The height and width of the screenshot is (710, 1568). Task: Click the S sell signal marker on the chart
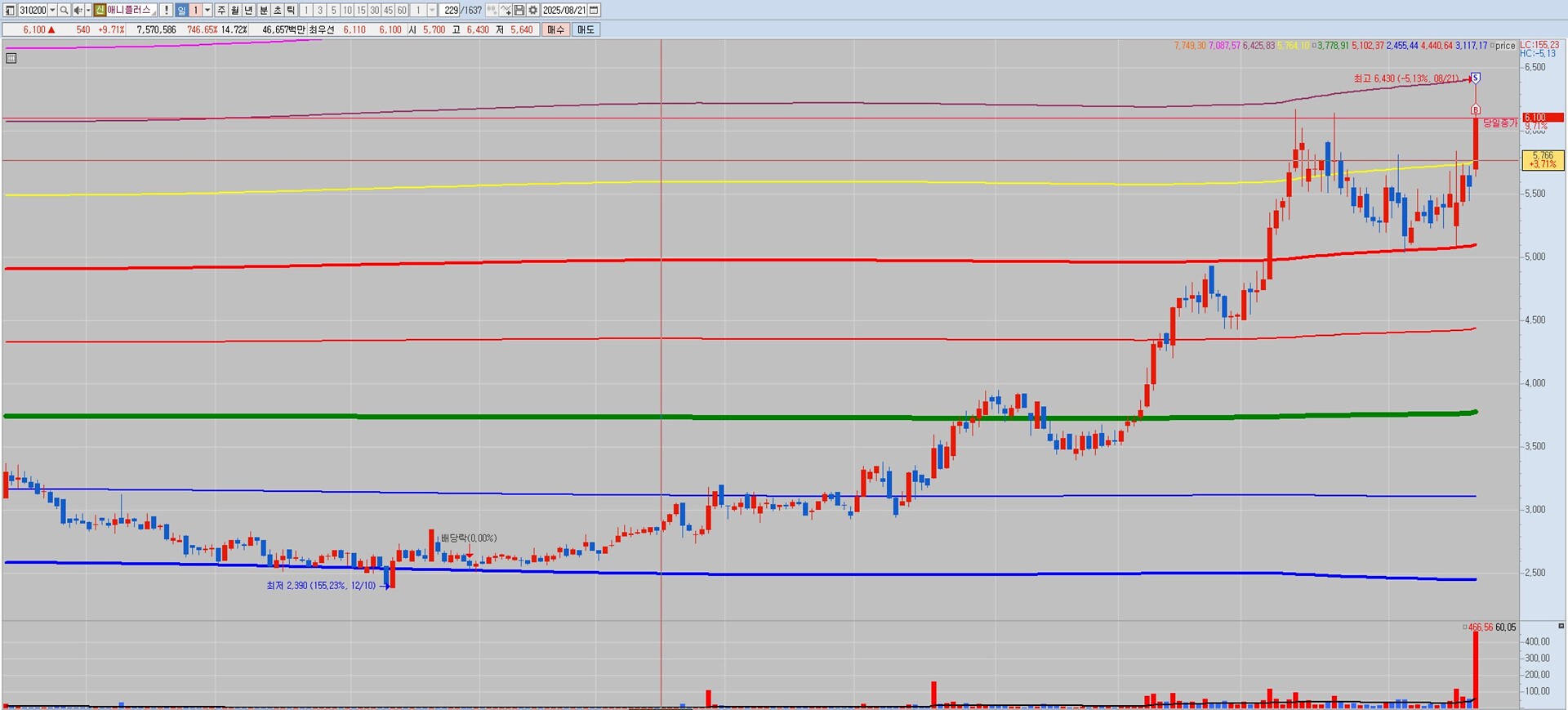(x=1476, y=78)
